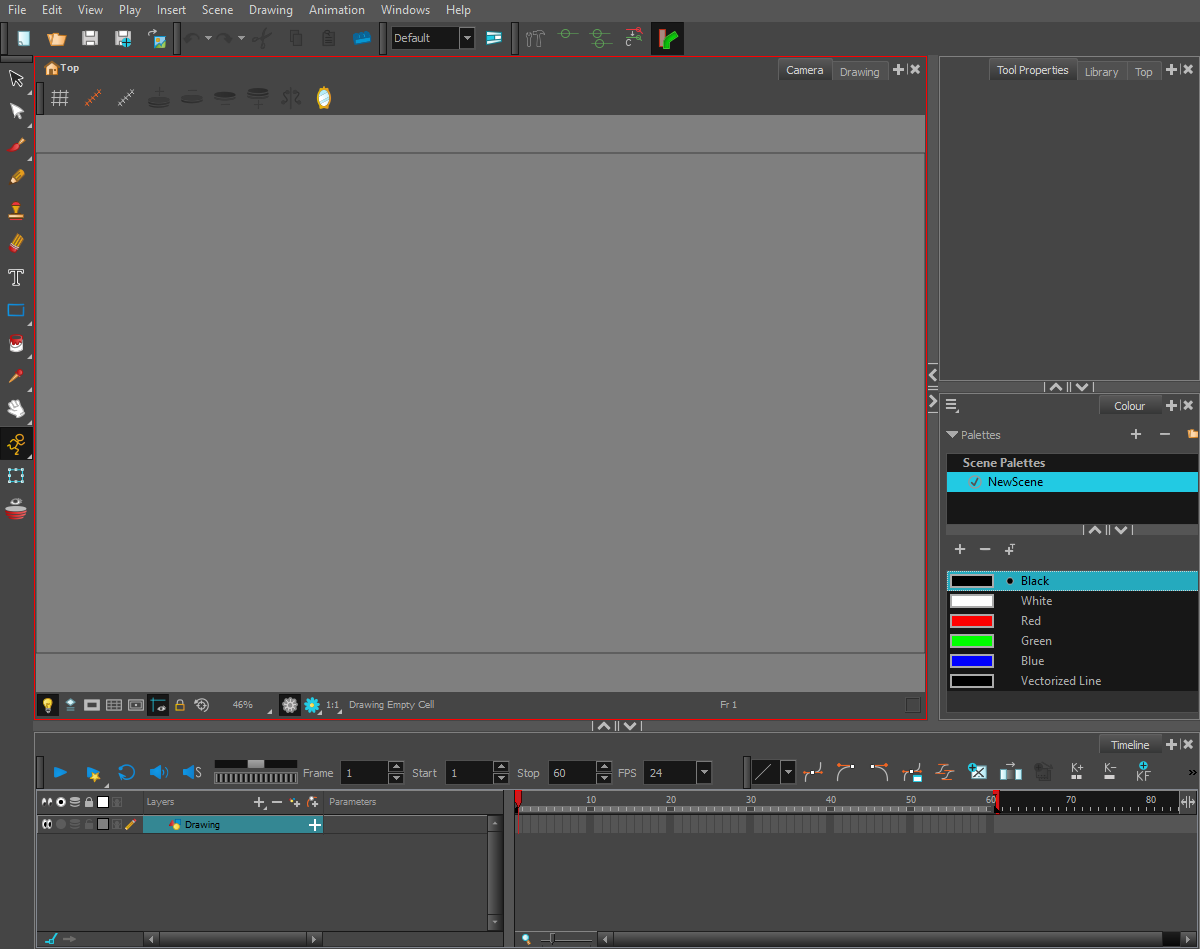Open the Scene menu

tap(217, 10)
